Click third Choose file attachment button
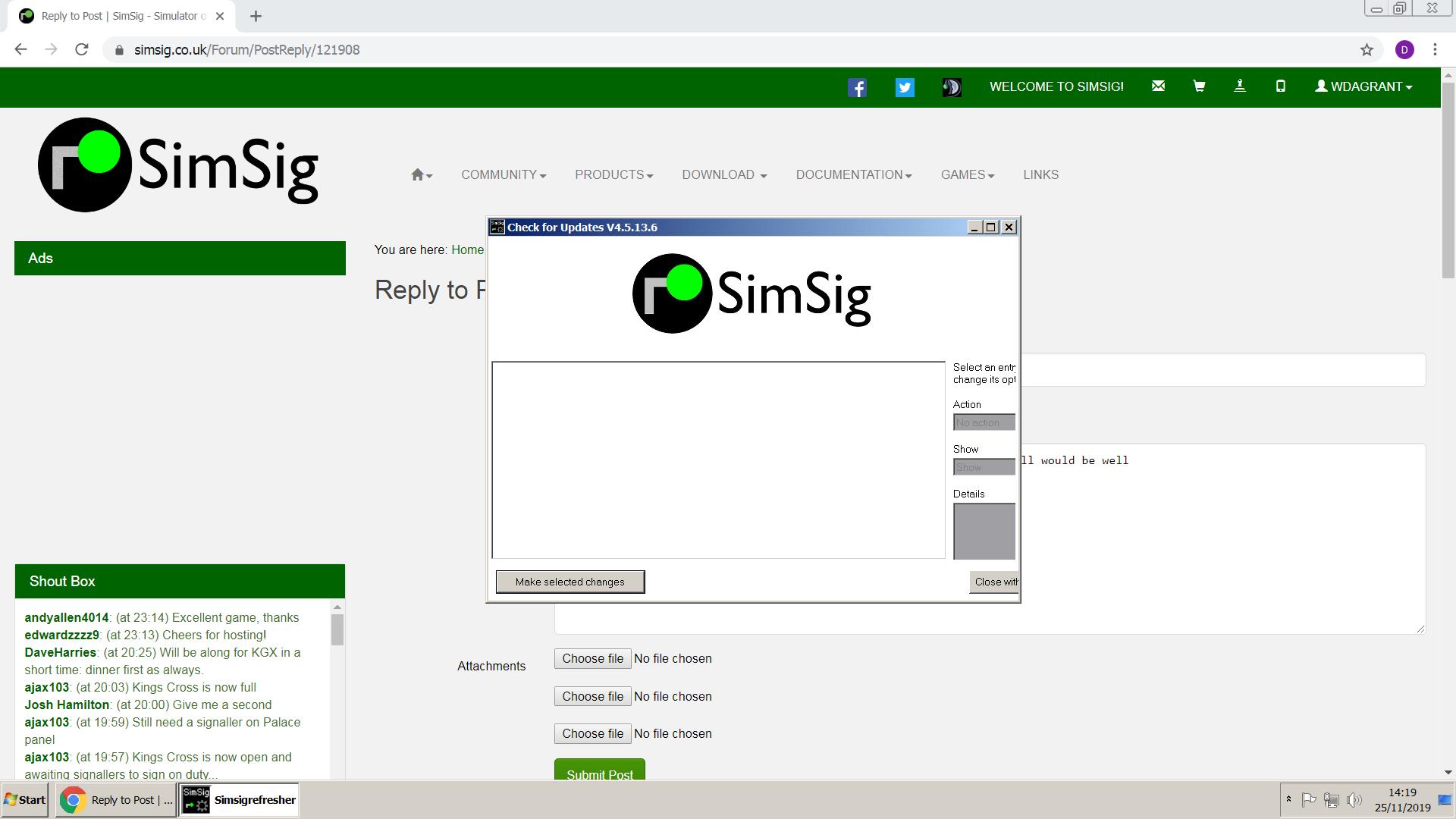The image size is (1456, 819). coord(592,734)
